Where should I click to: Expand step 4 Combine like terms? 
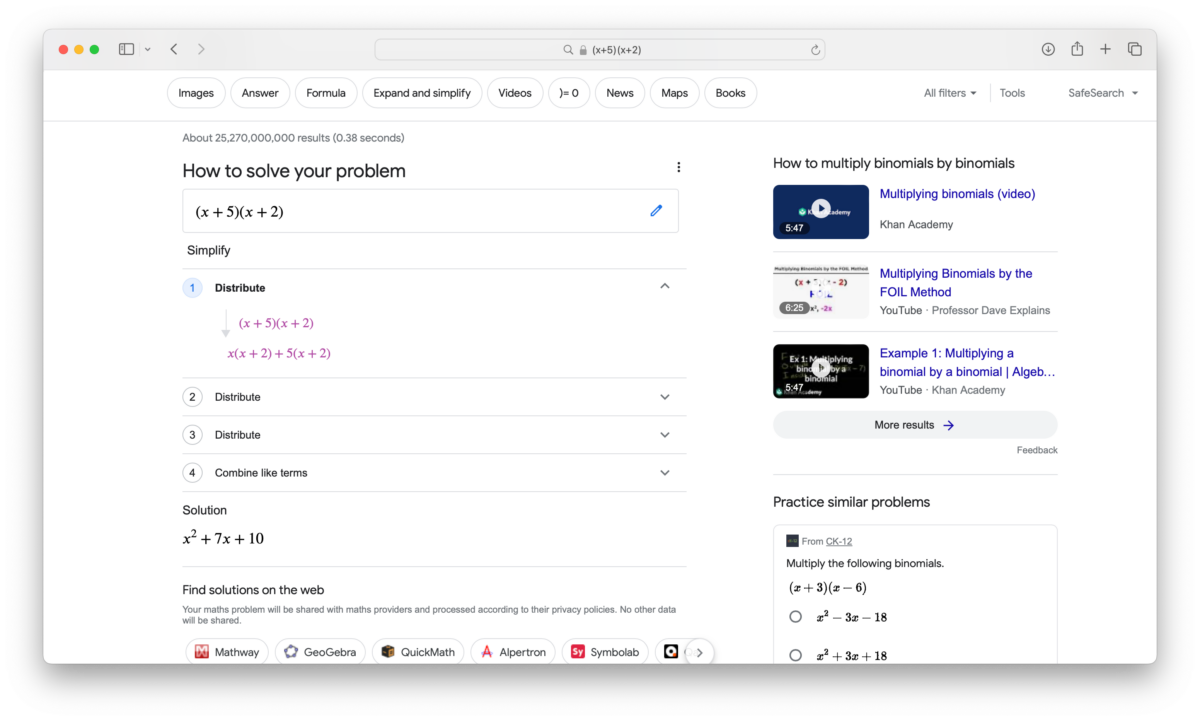tap(665, 473)
